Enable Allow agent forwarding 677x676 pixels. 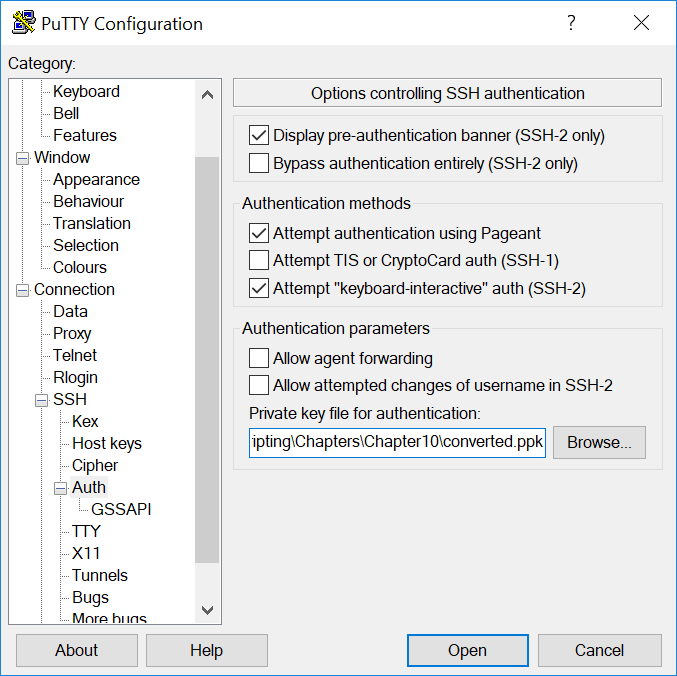(259, 358)
